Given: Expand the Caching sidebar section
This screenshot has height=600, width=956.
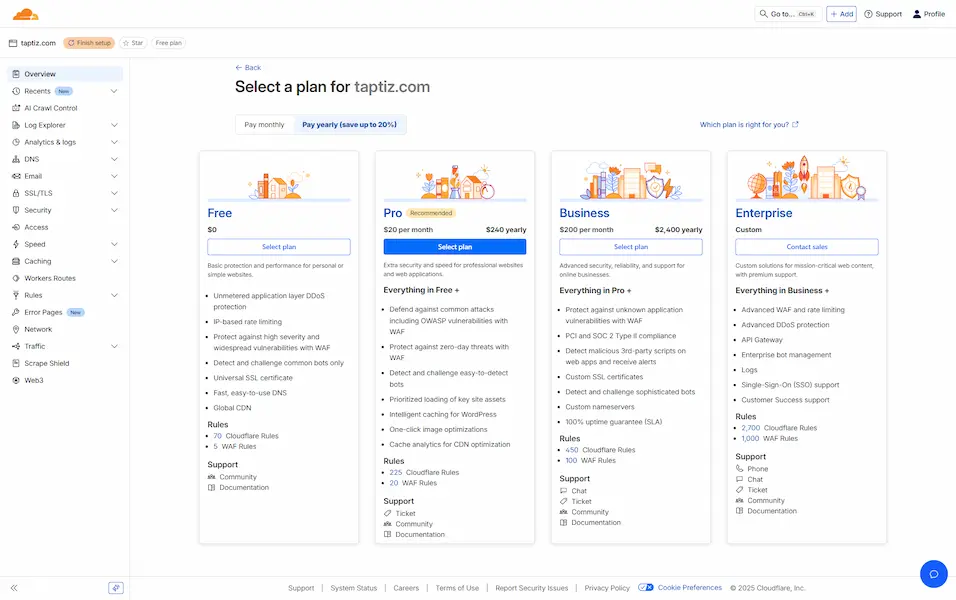Looking at the screenshot, I should tap(114, 261).
